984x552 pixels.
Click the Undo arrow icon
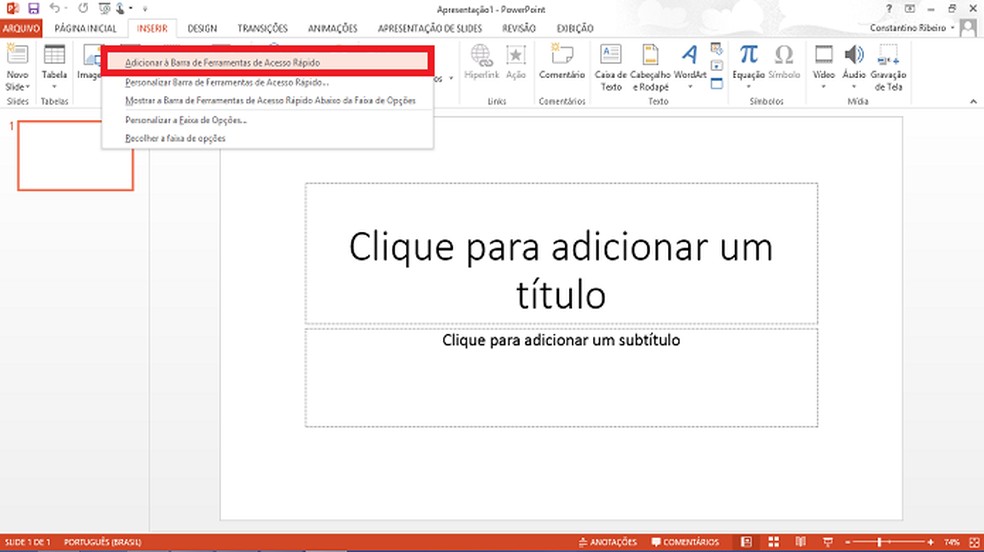tap(55, 9)
